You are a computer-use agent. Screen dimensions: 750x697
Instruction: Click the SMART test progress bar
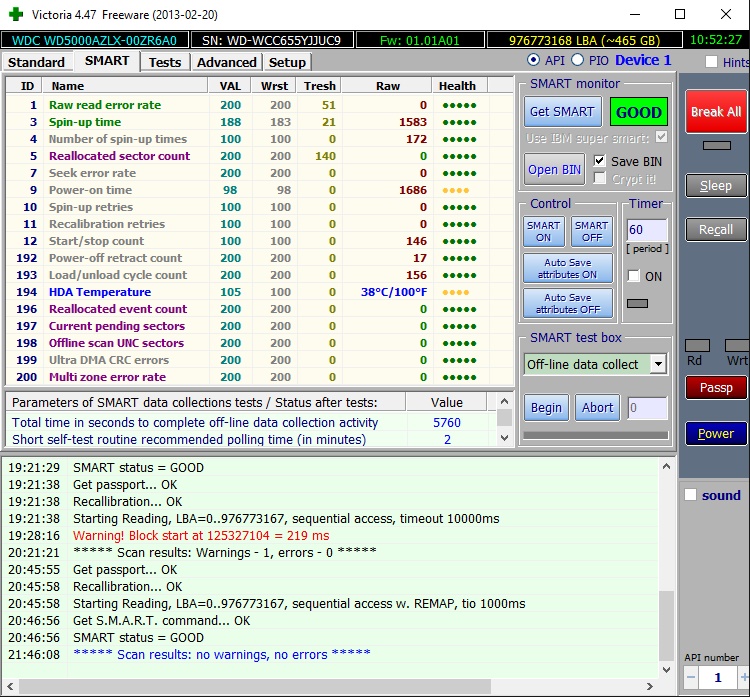(x=596, y=435)
